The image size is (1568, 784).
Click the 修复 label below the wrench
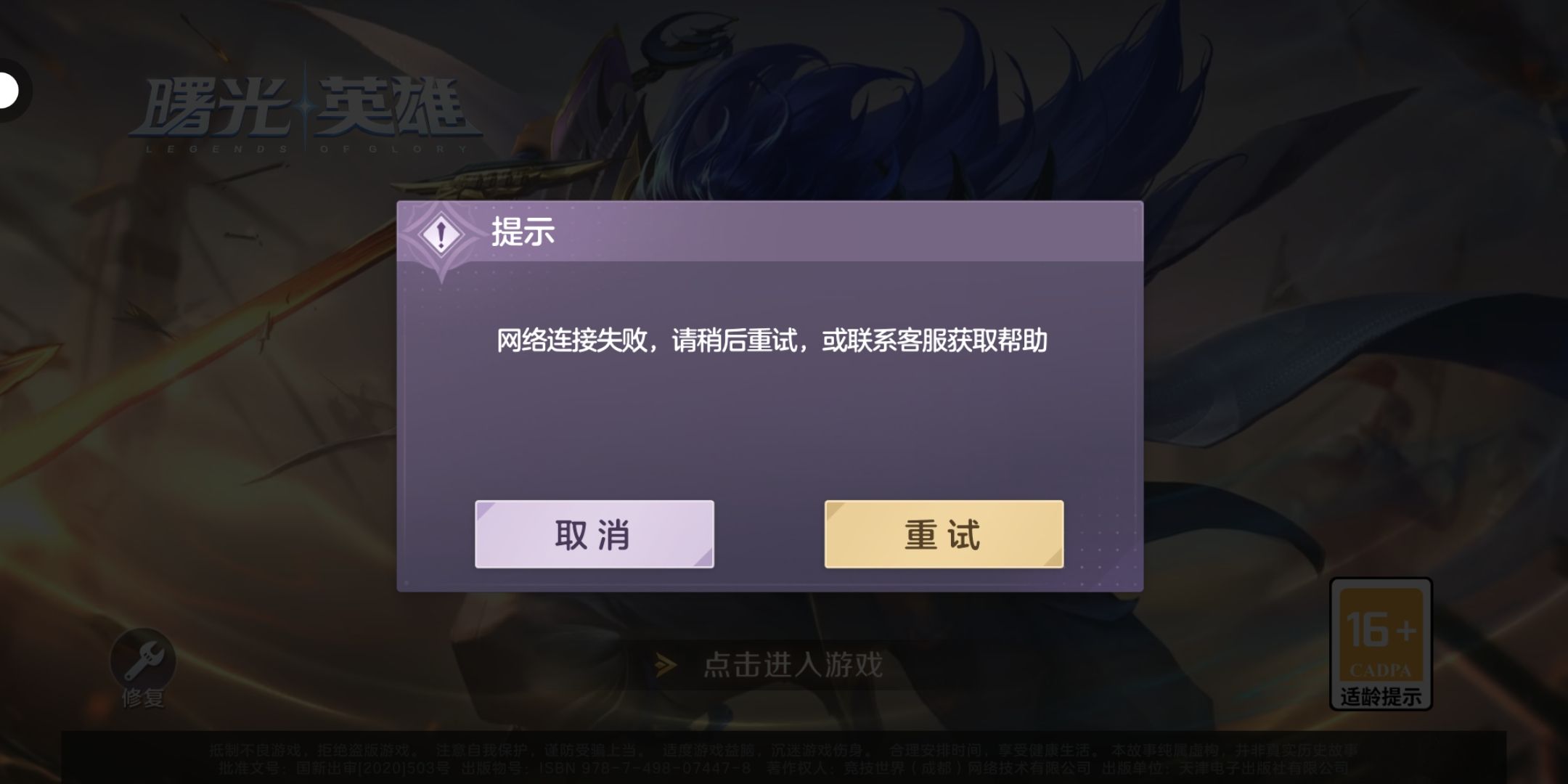[x=143, y=698]
